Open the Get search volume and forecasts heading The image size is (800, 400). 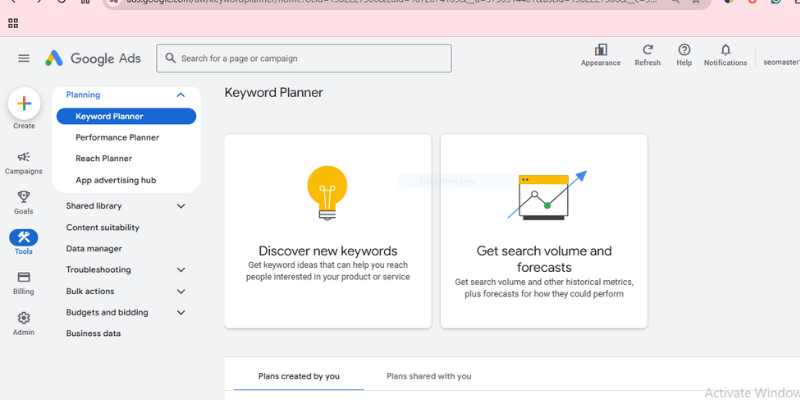(544, 259)
